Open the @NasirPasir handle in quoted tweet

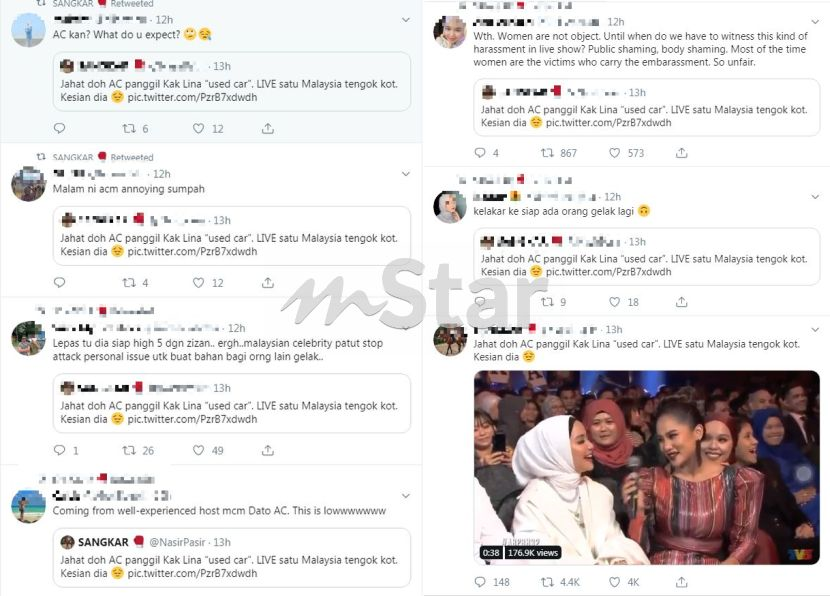click(x=177, y=542)
